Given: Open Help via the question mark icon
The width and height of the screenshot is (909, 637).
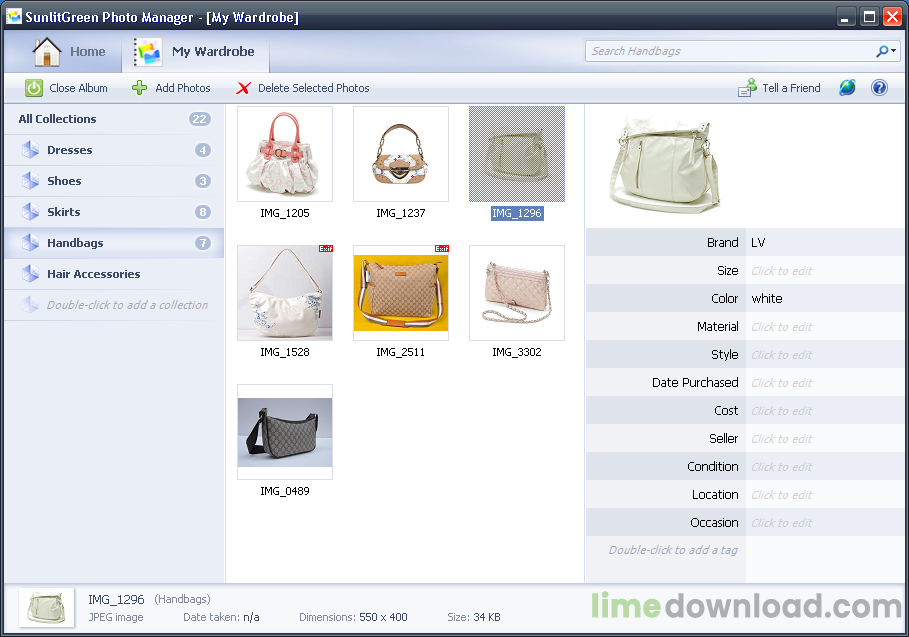Looking at the screenshot, I should pos(878,87).
